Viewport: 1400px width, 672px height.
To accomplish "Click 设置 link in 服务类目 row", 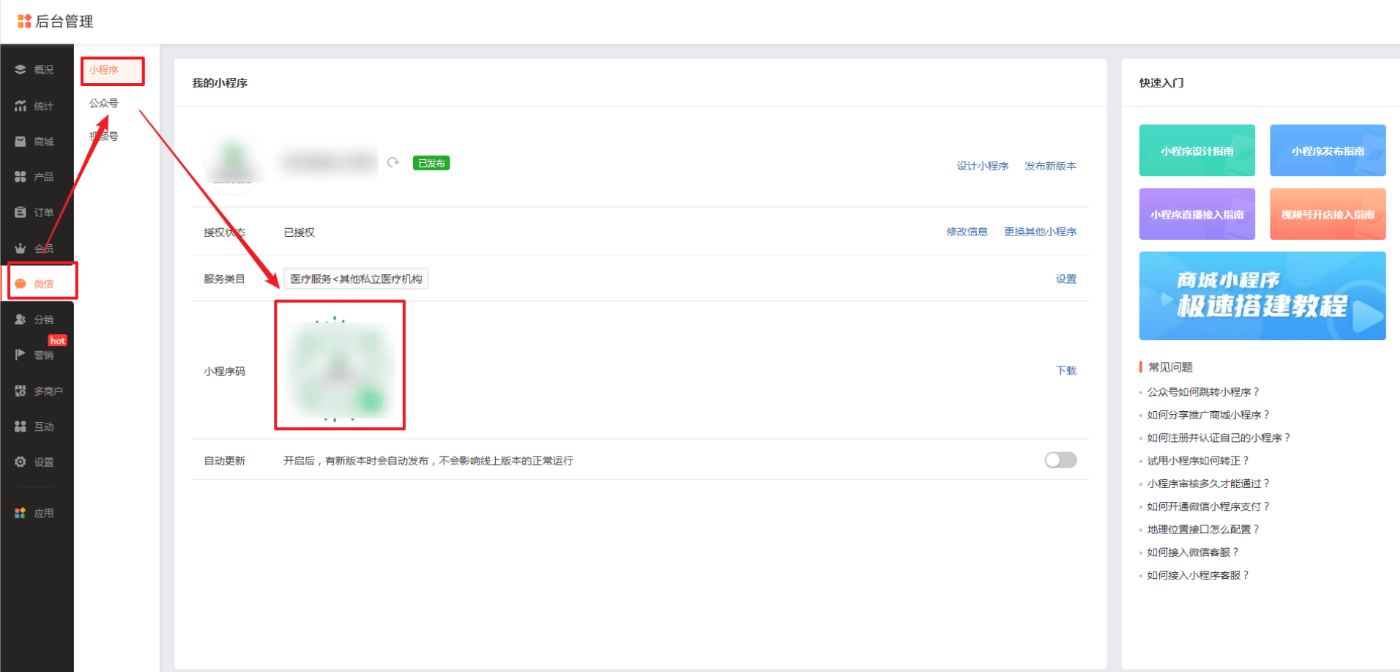I will 1066,279.
